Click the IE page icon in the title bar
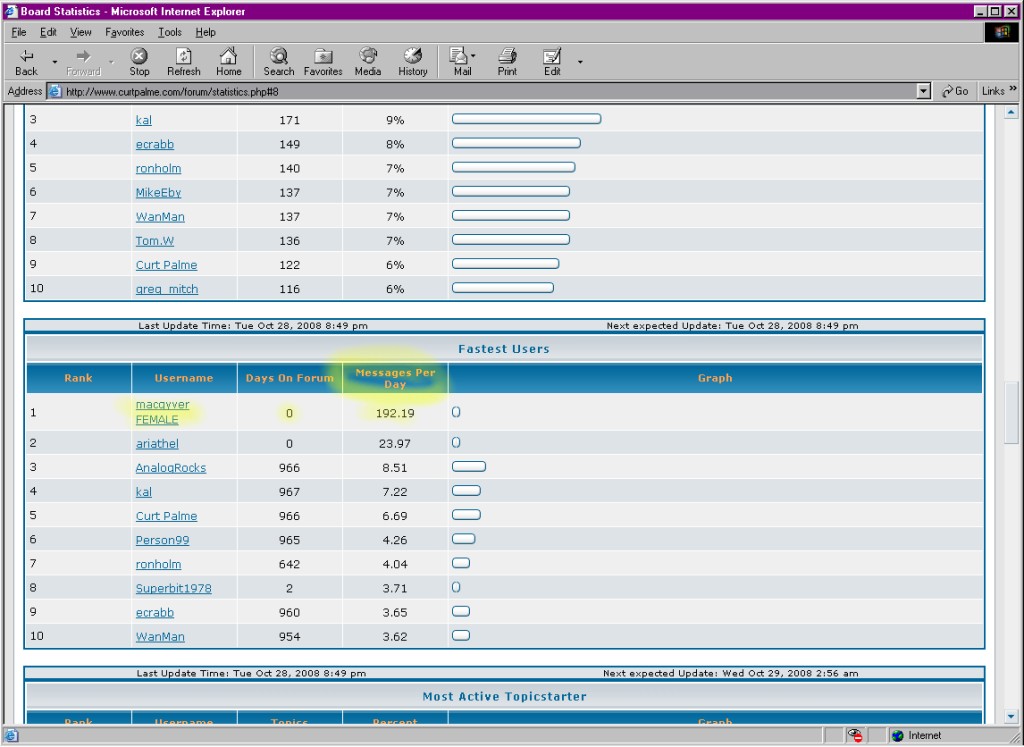The image size is (1024, 747). tap(10, 11)
